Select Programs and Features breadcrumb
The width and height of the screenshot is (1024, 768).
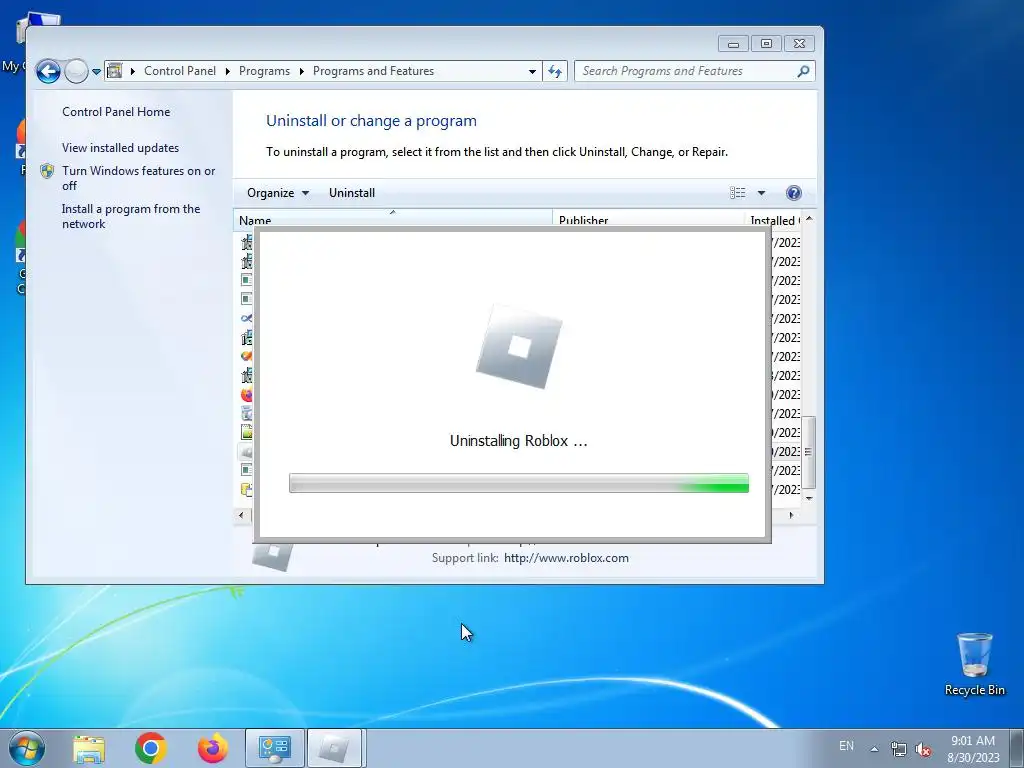click(373, 71)
